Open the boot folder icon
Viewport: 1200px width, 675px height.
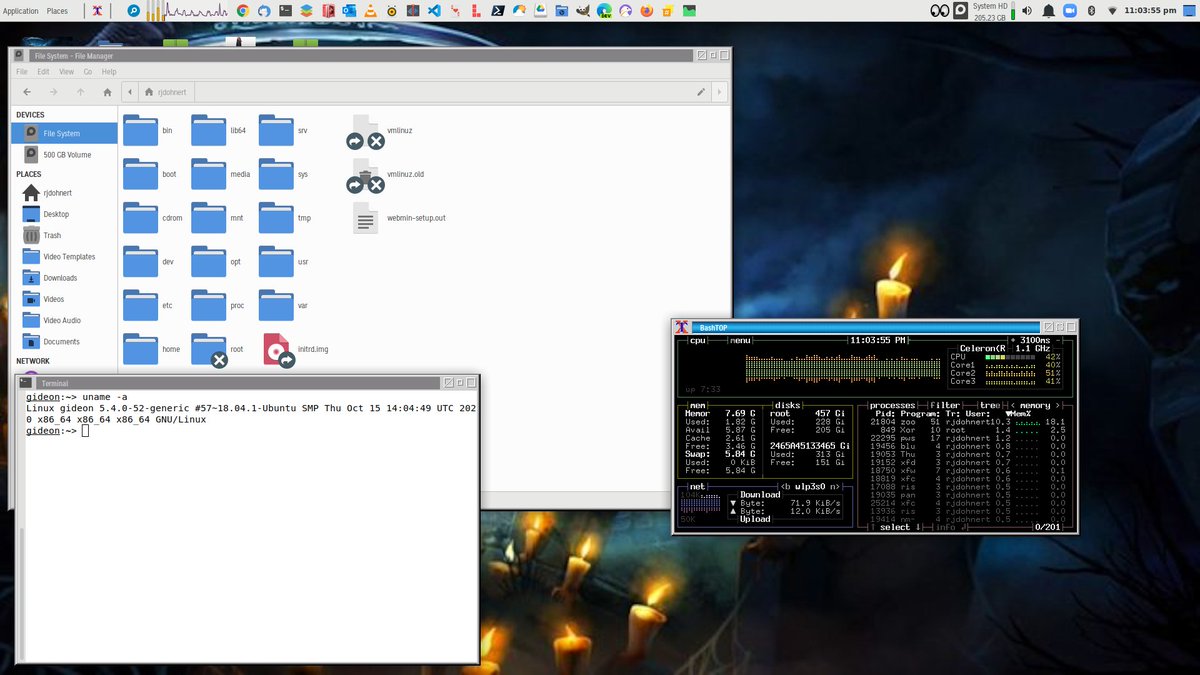coord(141,172)
